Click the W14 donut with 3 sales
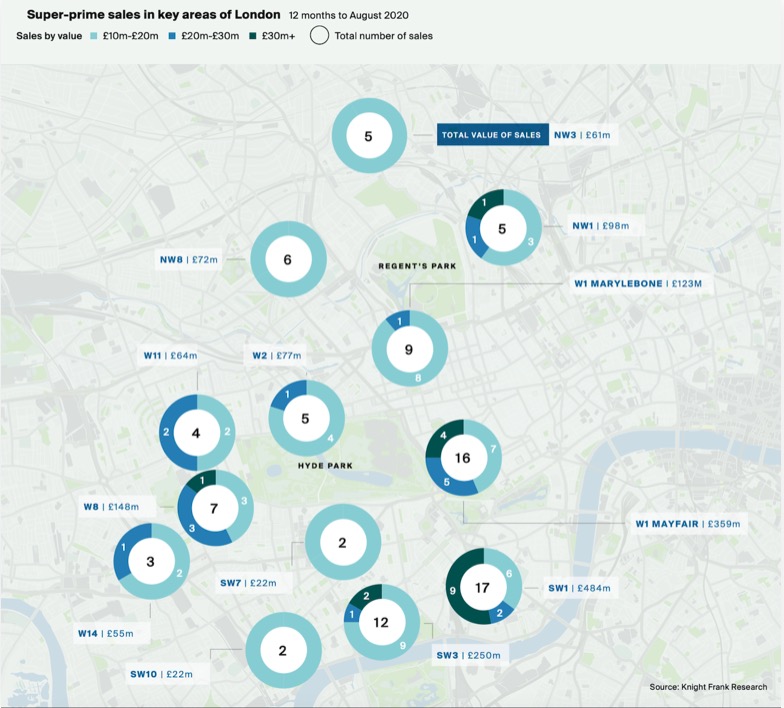This screenshot has width=784, height=708. pos(151,562)
